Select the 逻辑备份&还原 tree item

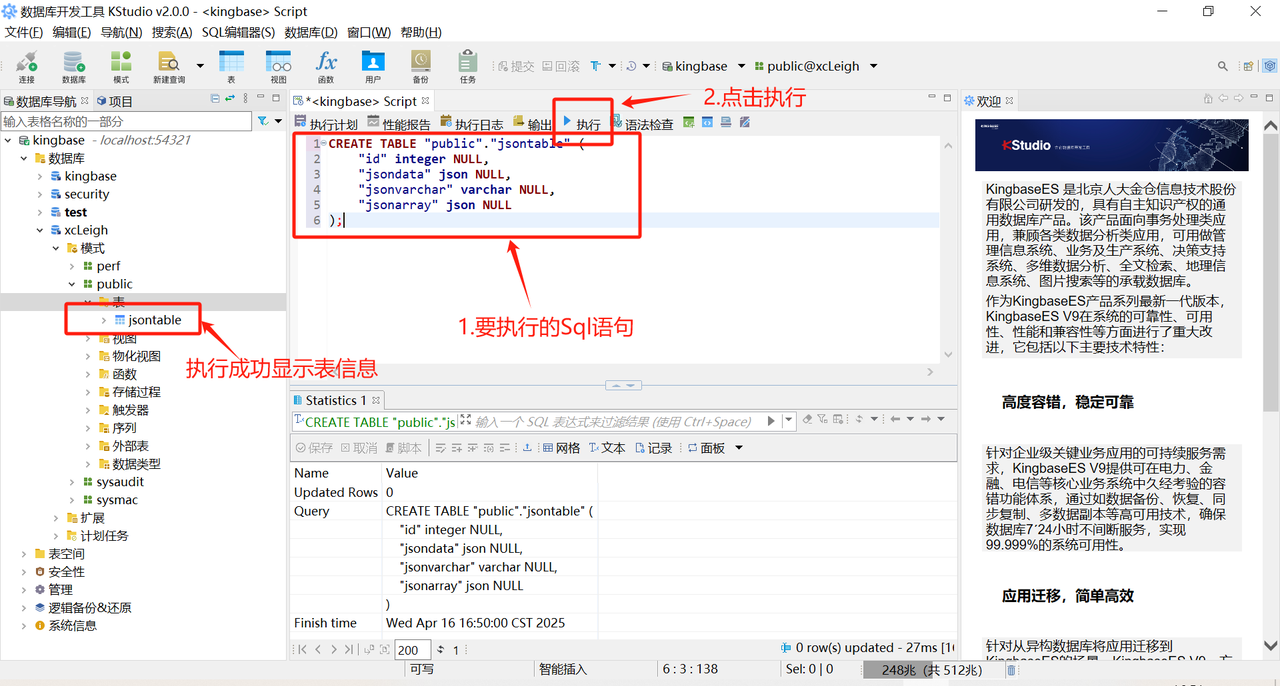pyautogui.click(x=83, y=608)
